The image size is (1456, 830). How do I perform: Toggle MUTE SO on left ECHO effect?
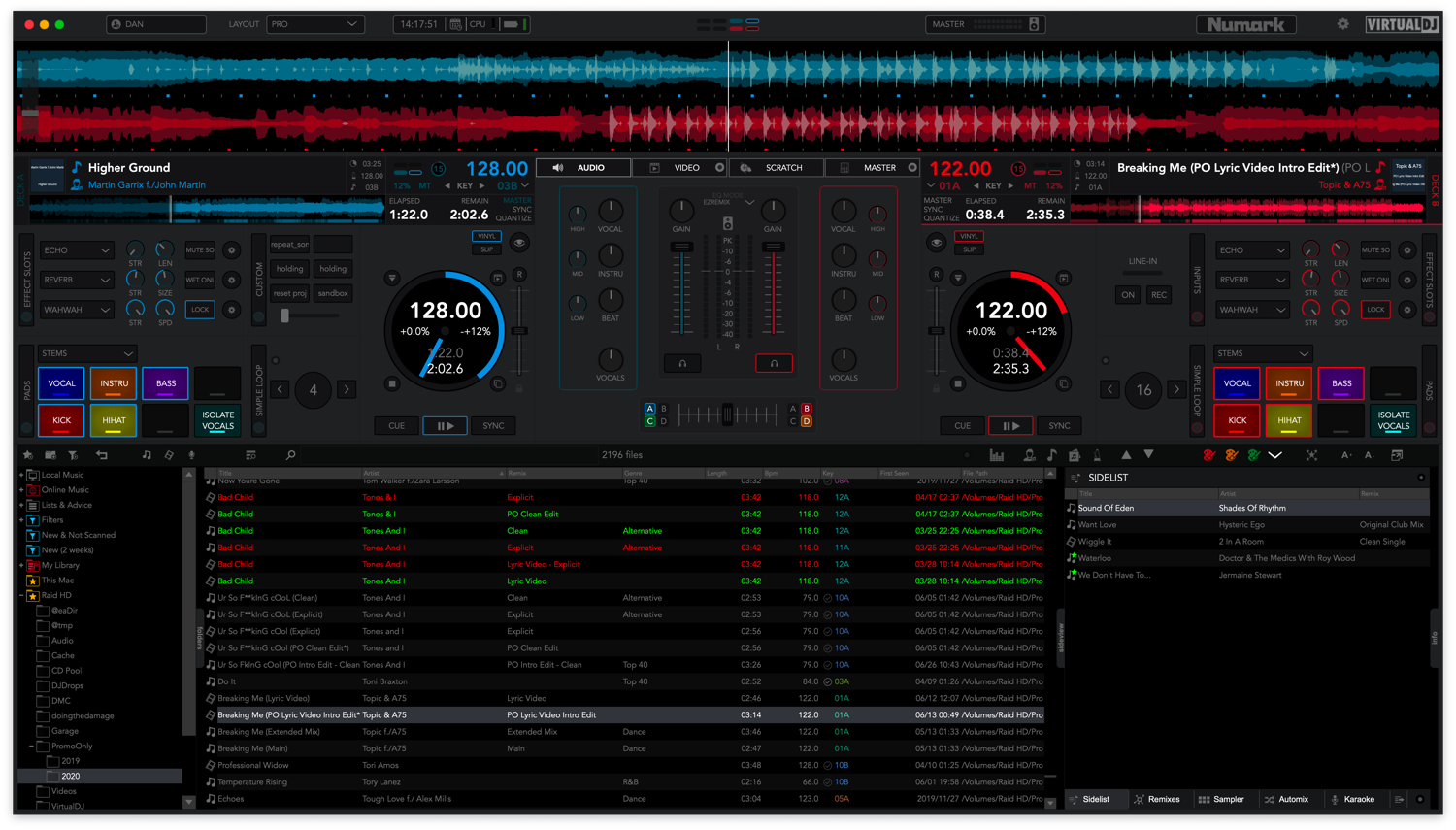click(x=200, y=250)
